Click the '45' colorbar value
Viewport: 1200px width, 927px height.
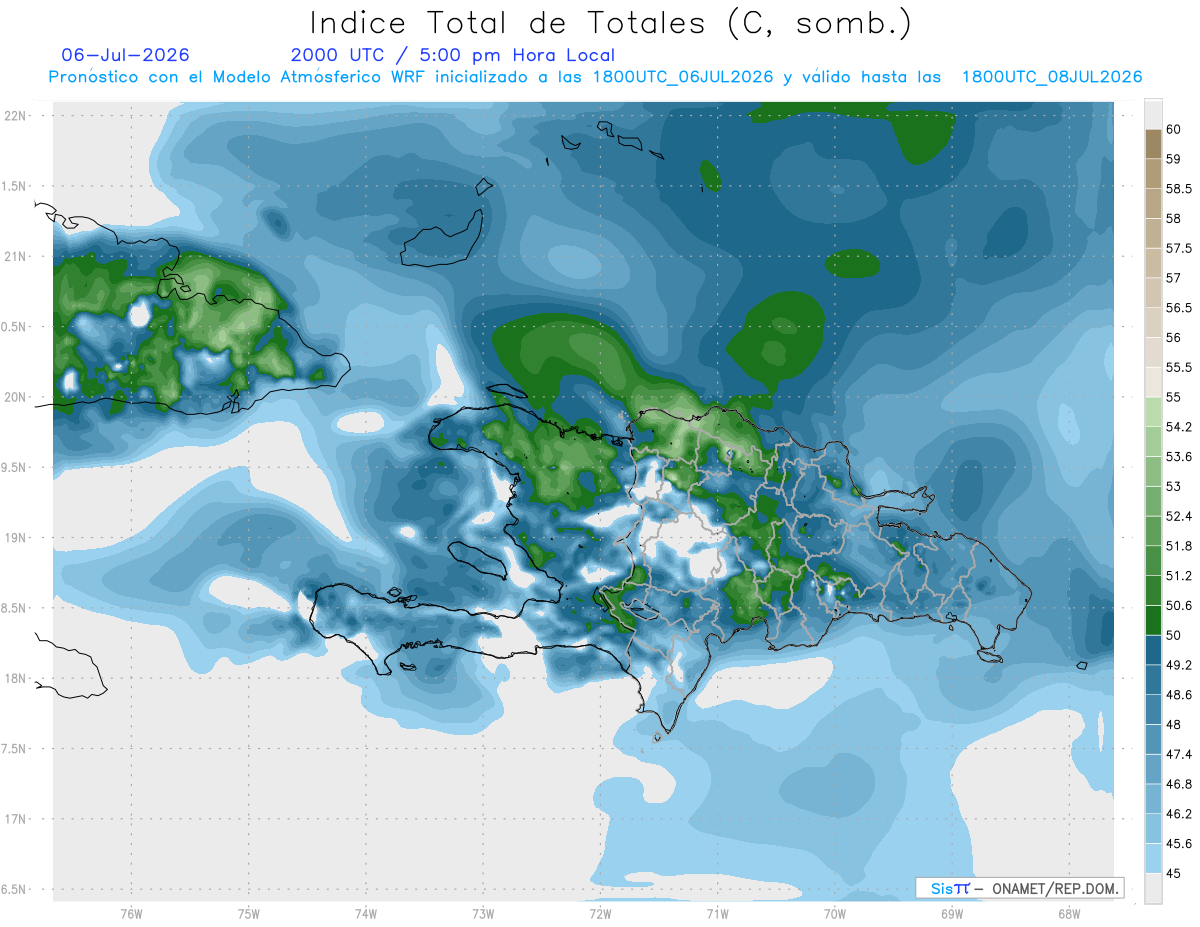[x=1173, y=873]
